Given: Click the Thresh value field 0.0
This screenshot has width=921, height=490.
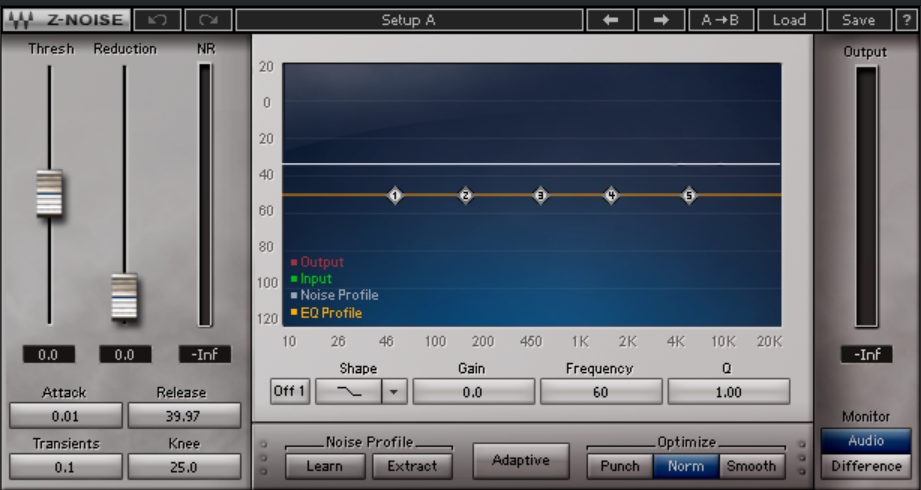Looking at the screenshot, I should [x=49, y=355].
